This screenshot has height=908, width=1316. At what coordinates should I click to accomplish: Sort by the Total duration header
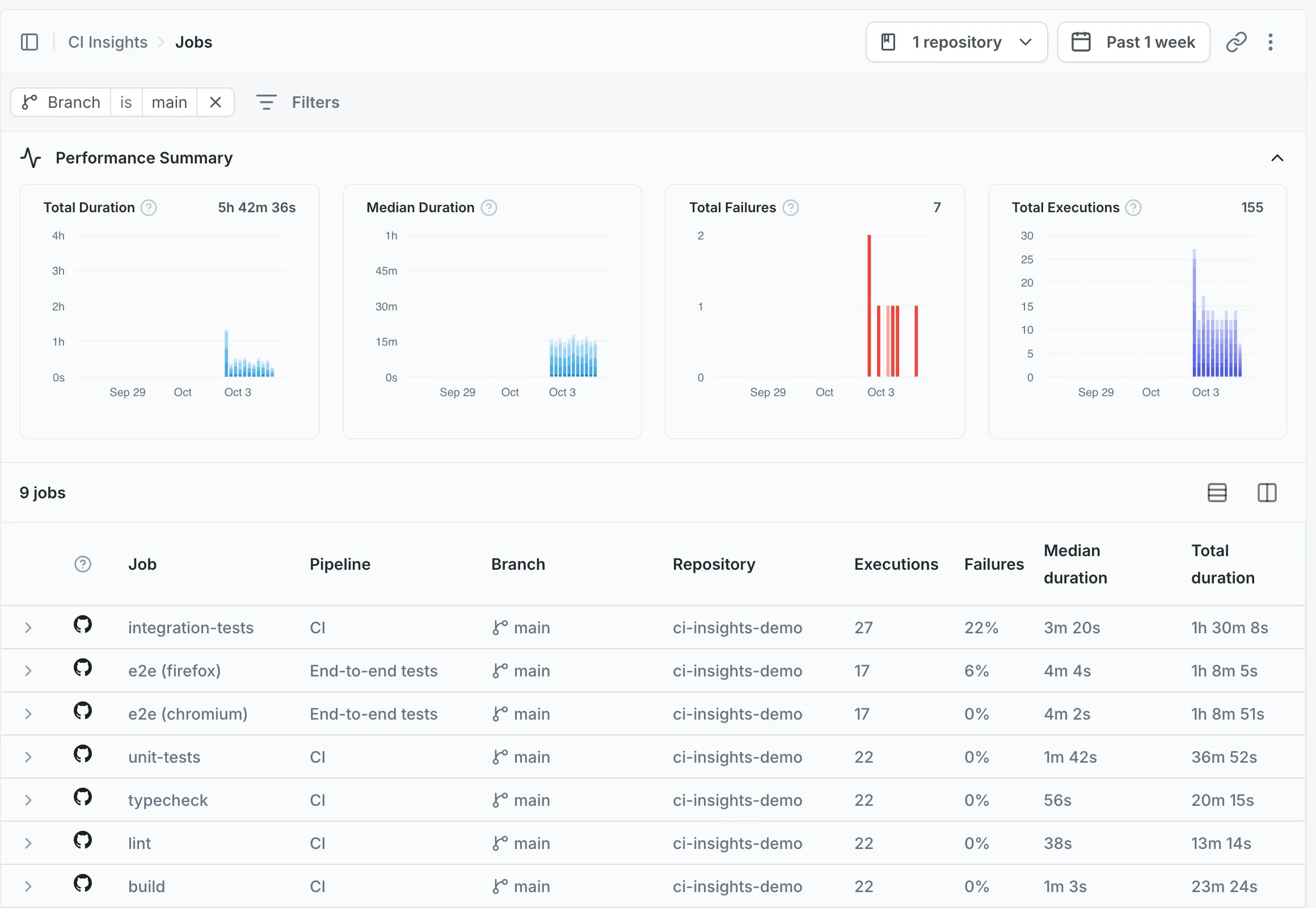(1222, 564)
